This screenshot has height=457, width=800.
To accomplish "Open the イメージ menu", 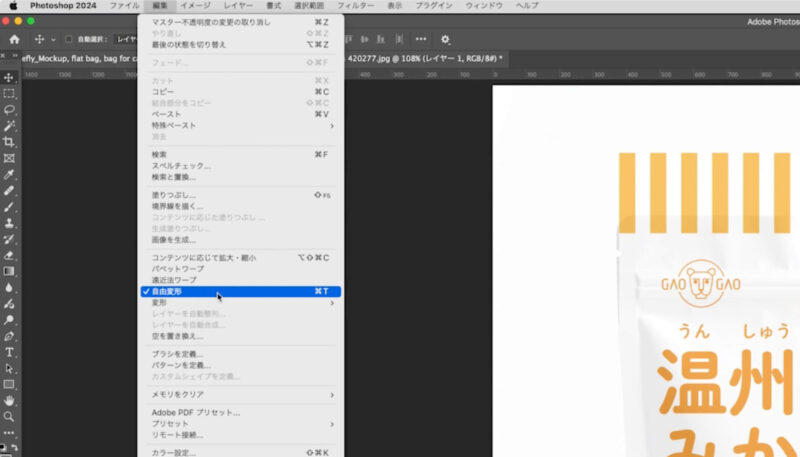I will coord(195,6).
